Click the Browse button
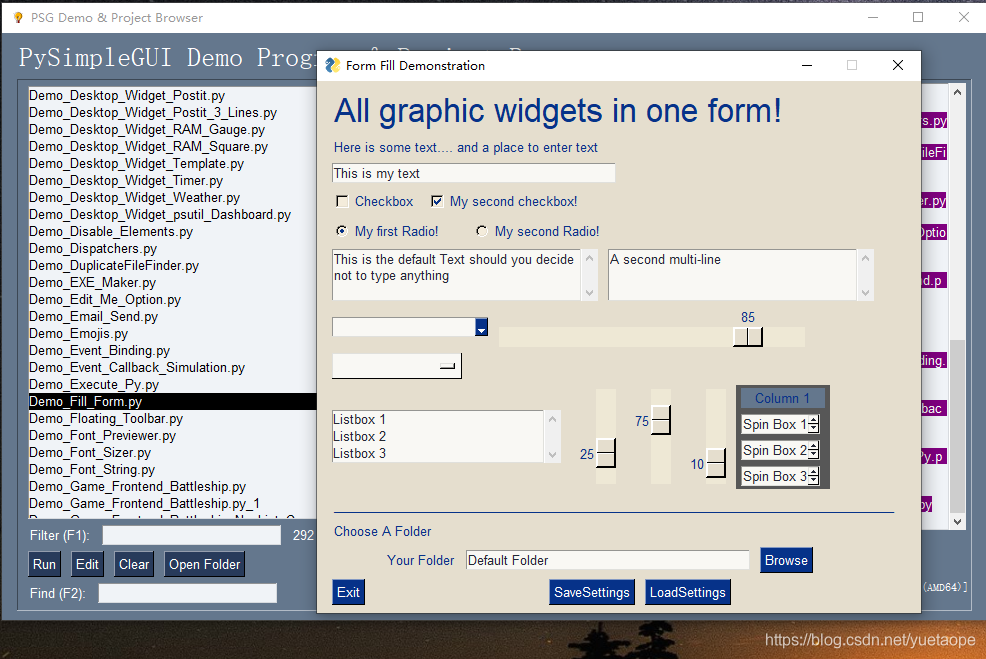The image size is (986, 659). pos(786,560)
